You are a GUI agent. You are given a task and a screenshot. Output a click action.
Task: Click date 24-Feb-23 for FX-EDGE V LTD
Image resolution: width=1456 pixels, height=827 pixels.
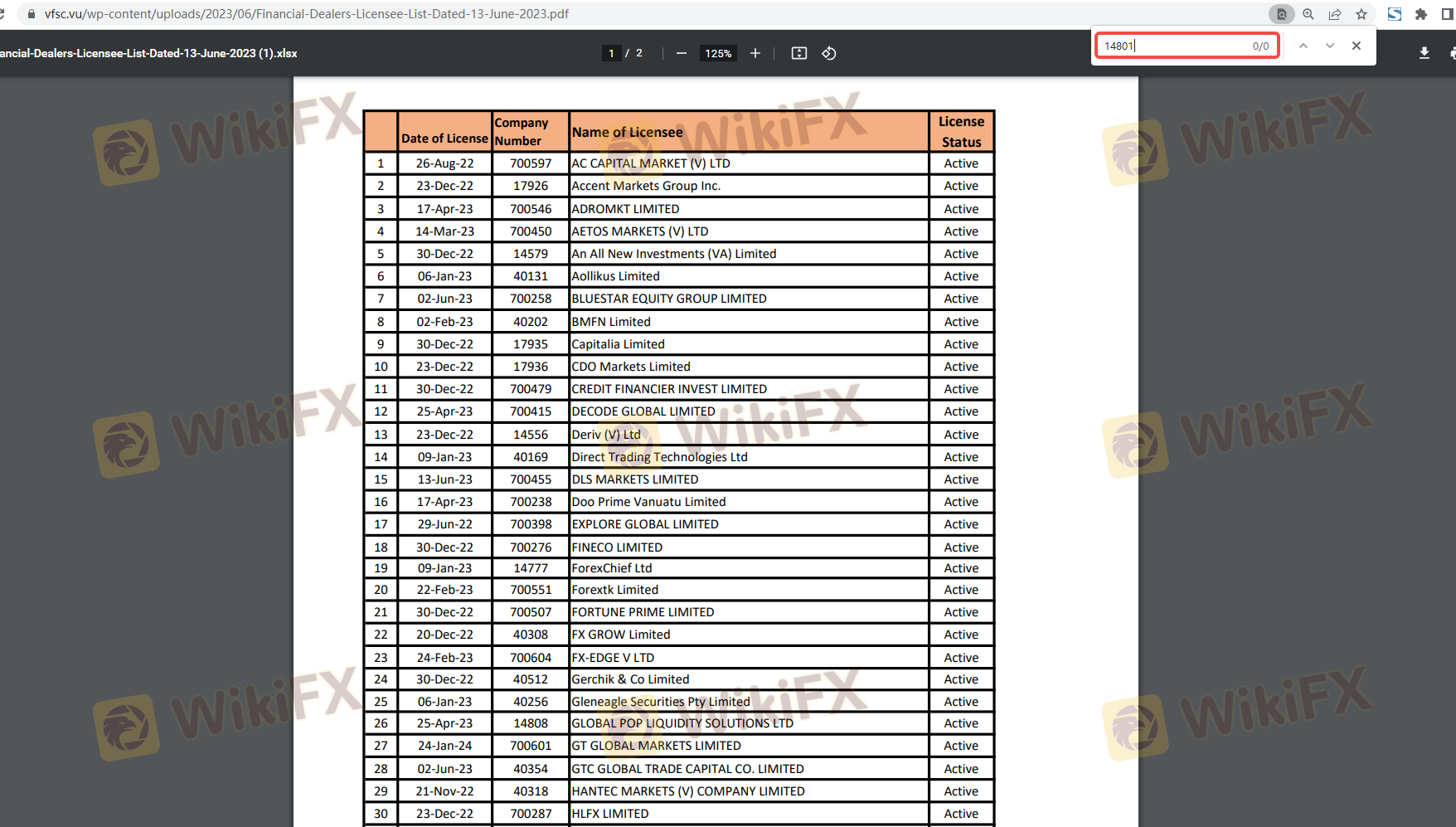click(444, 658)
